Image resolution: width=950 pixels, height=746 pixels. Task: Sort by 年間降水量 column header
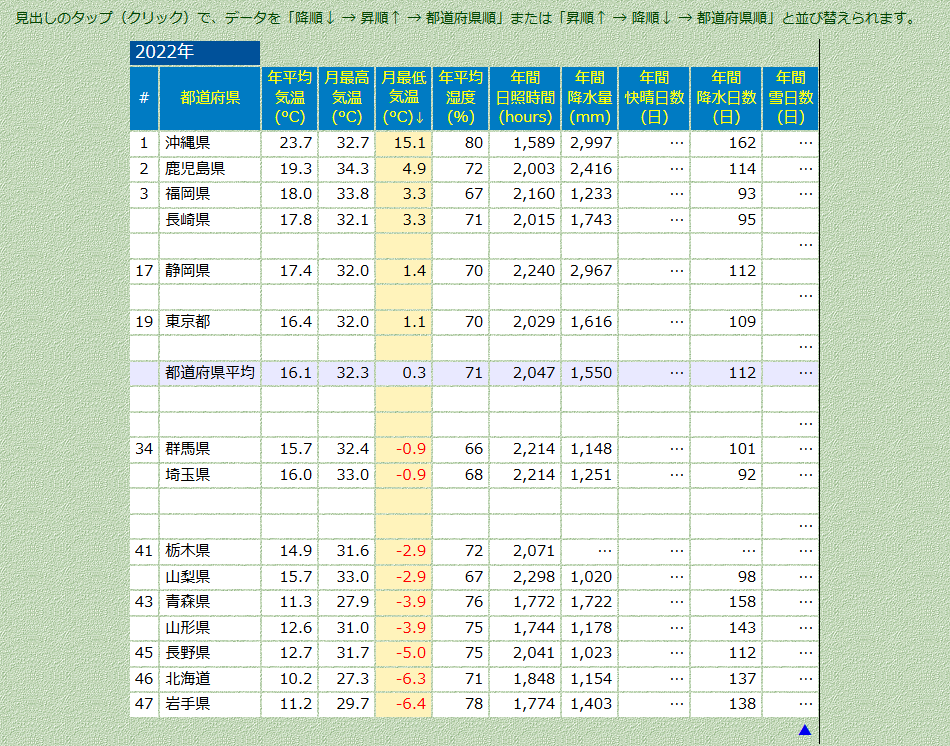pyautogui.click(x=590, y=97)
